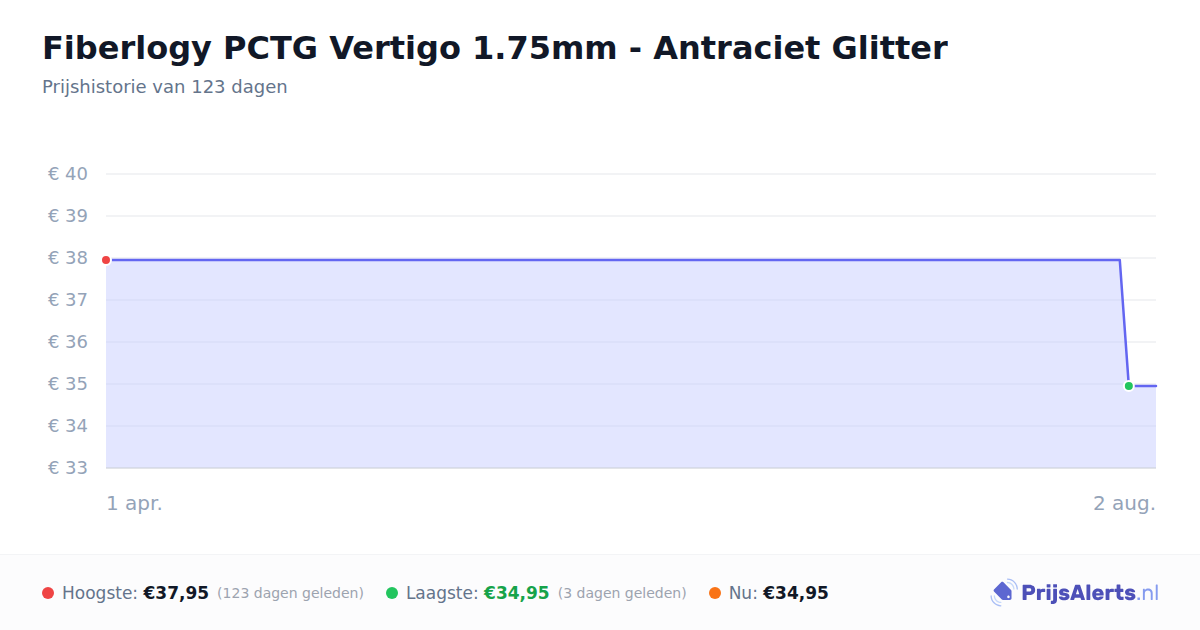Screen dimensions: 1200x630
Task: Click the Nu €34,95 current price
Action: click(796, 593)
